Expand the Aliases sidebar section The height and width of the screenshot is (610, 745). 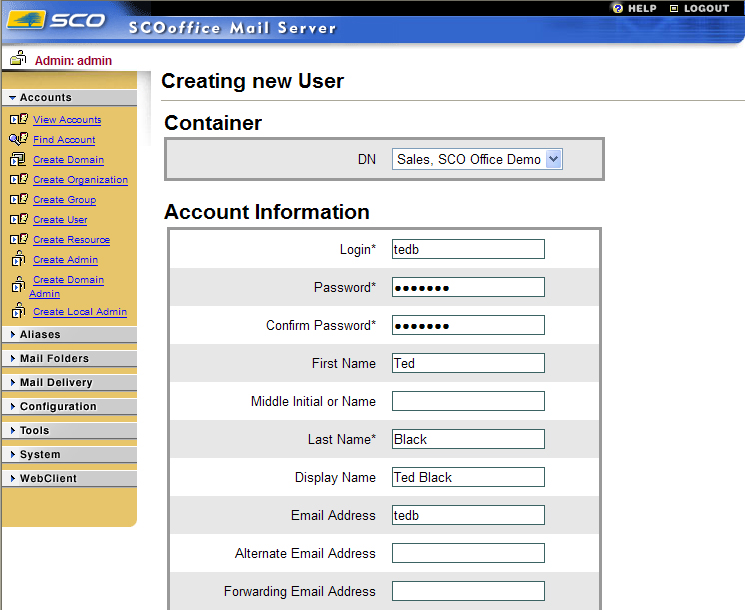point(40,335)
